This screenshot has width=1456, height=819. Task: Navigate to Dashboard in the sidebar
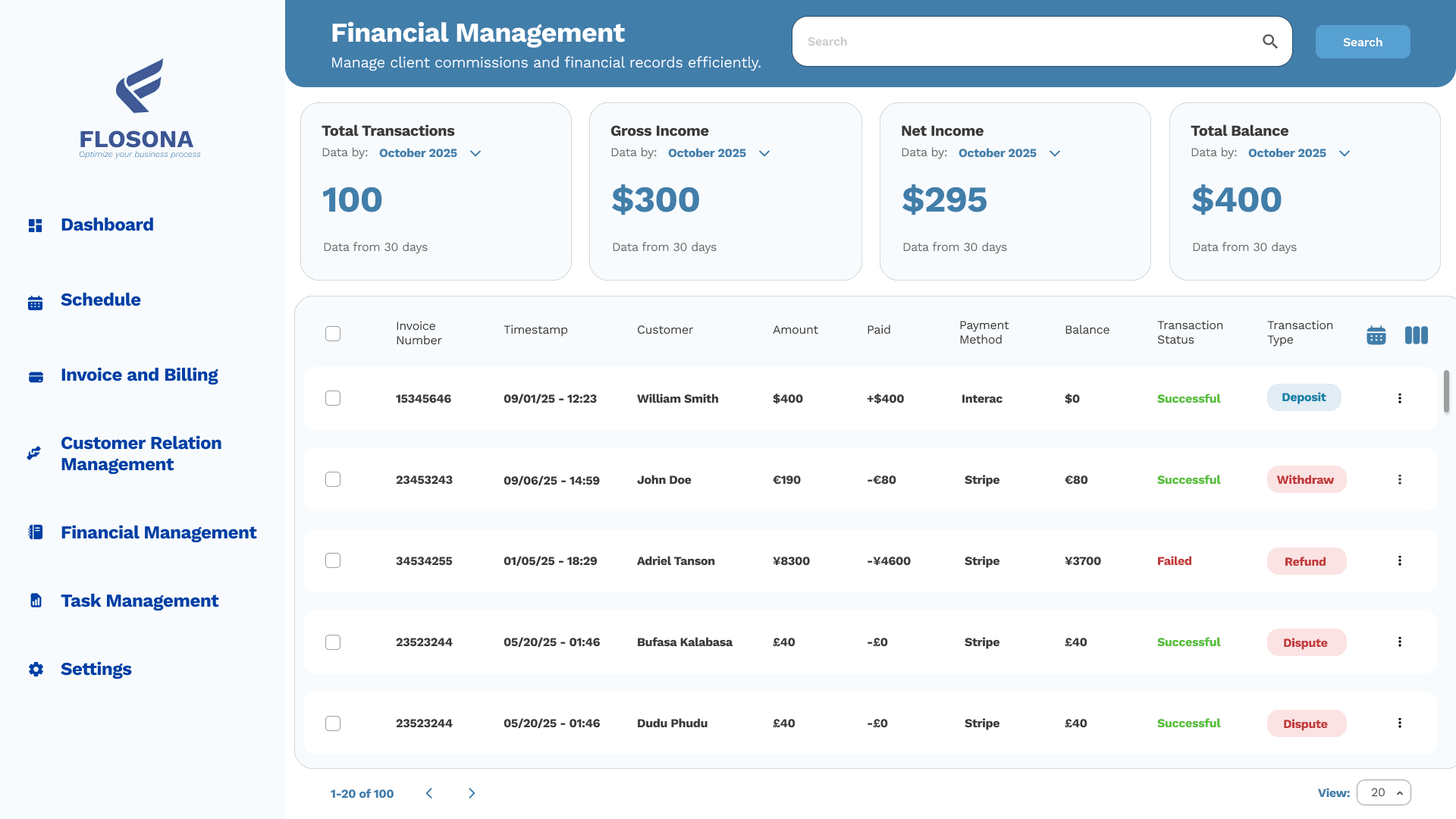[x=35, y=224]
